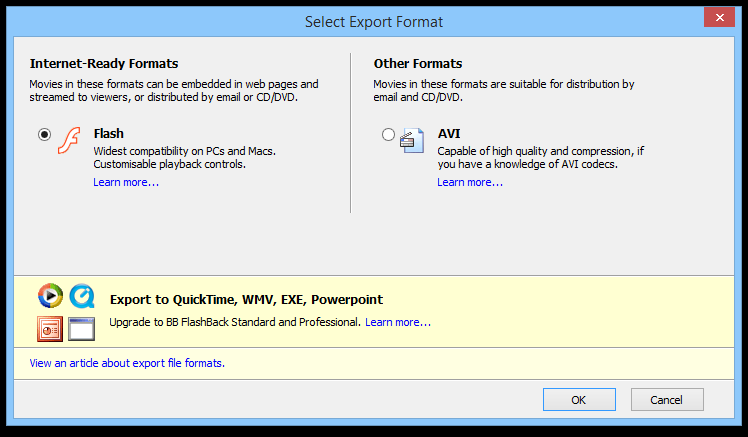Follow Learn more link about upgrading
Image resolution: width=748 pixels, height=437 pixels.
tap(398, 322)
